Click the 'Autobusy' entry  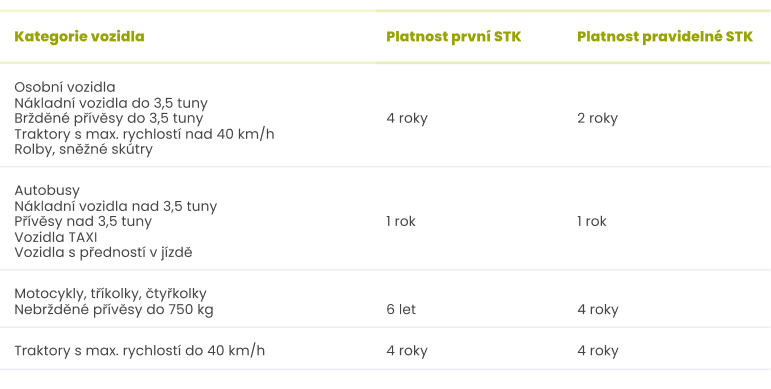[x=47, y=190]
